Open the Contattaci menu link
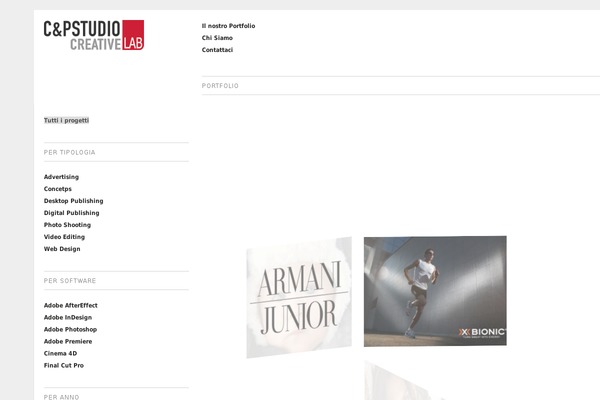The height and width of the screenshot is (400, 600). (x=217, y=50)
